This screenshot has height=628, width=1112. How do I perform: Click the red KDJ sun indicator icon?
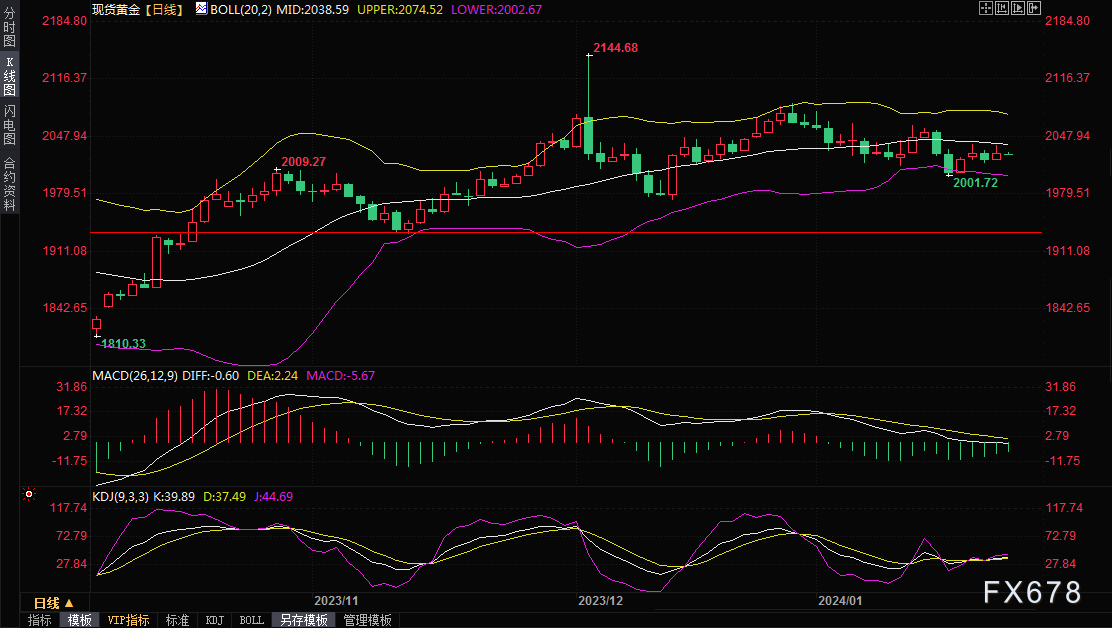point(29,494)
